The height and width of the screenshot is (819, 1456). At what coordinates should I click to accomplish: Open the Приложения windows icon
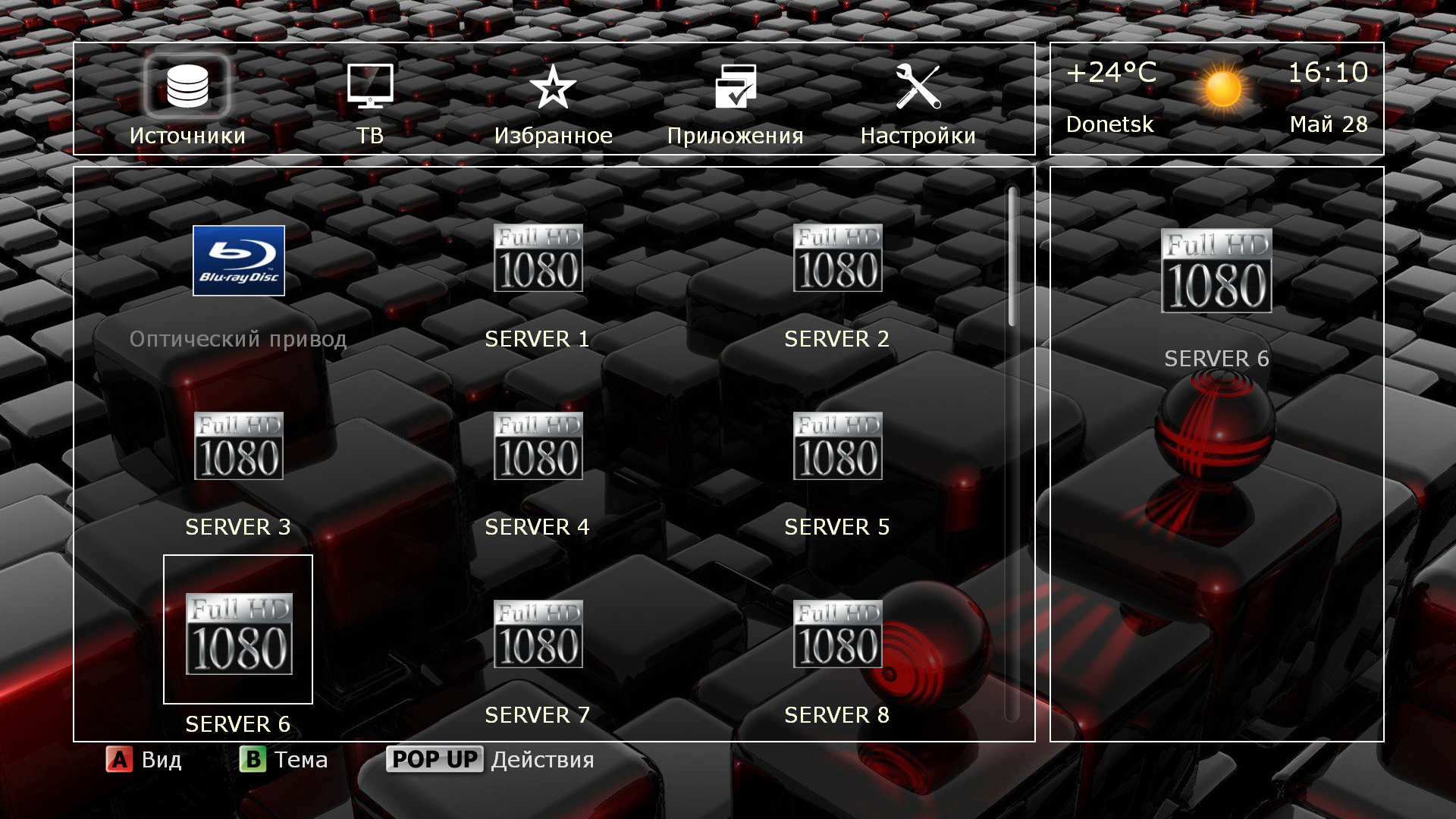pyautogui.click(x=736, y=86)
